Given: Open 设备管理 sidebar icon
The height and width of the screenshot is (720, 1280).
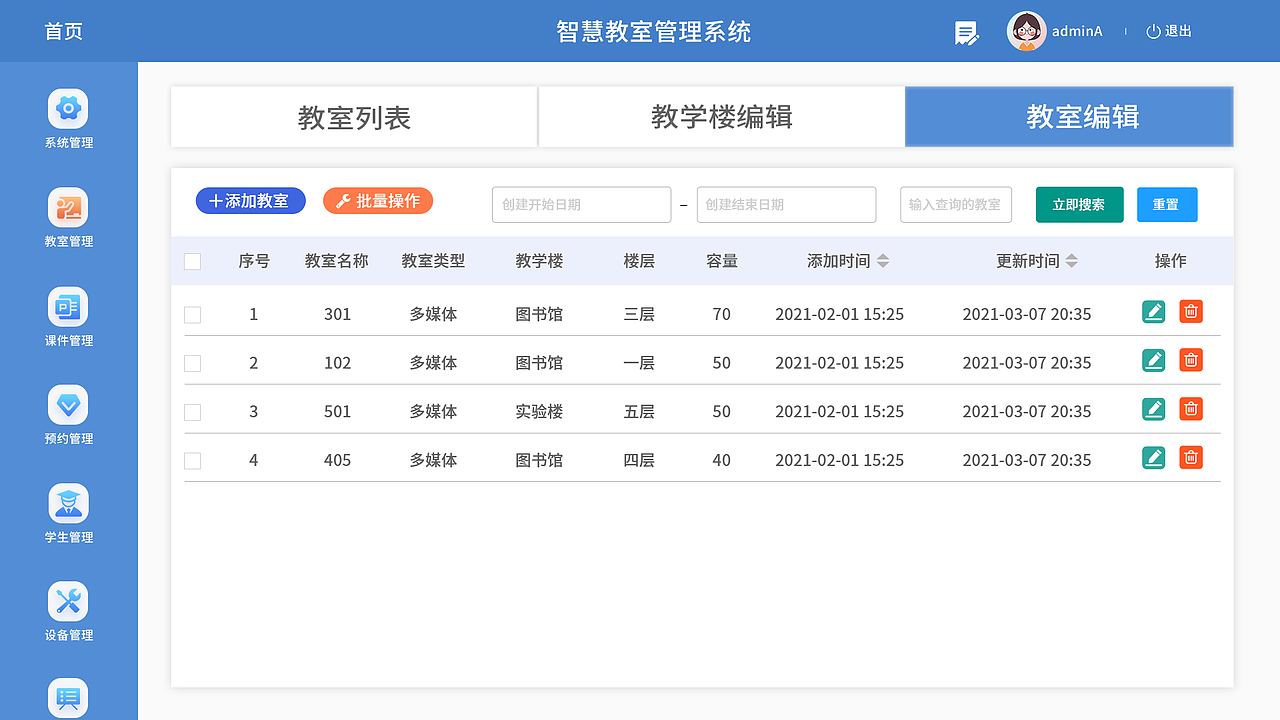Looking at the screenshot, I should coord(68,601).
